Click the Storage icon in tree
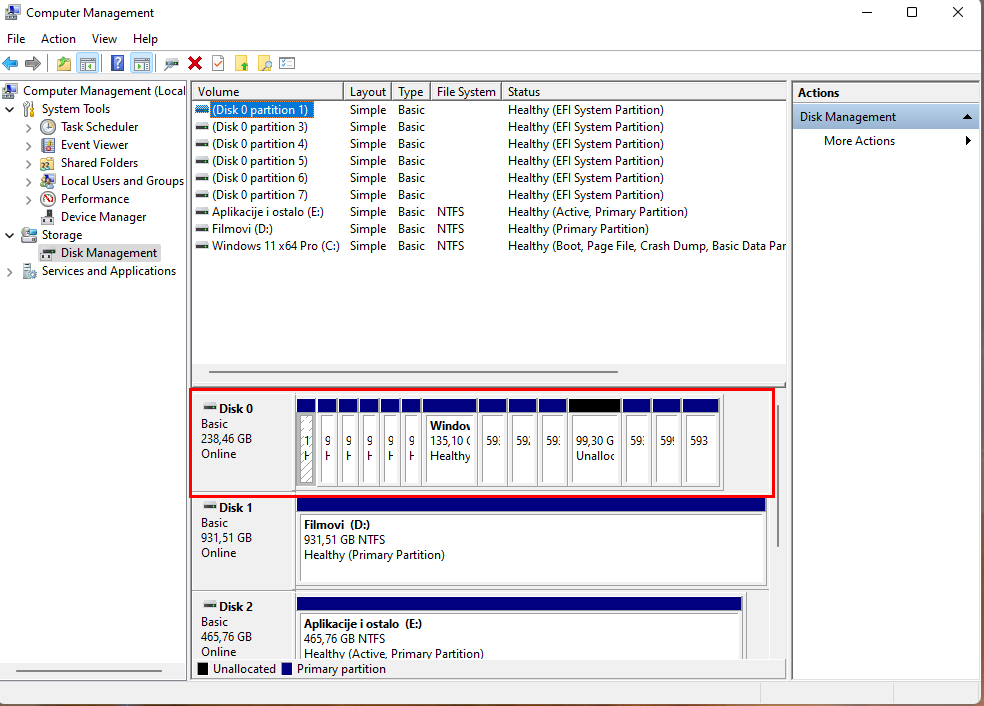984x706 pixels. pyautogui.click(x=29, y=235)
